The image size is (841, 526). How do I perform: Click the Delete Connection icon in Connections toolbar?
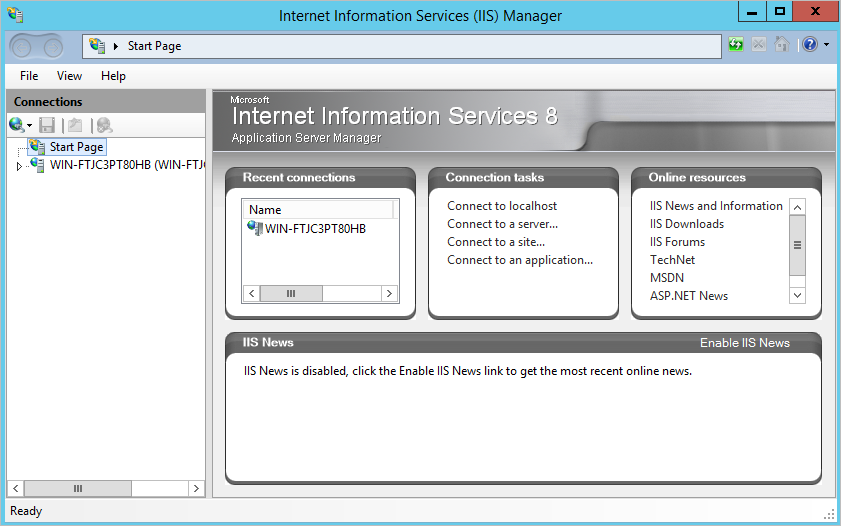click(x=103, y=125)
